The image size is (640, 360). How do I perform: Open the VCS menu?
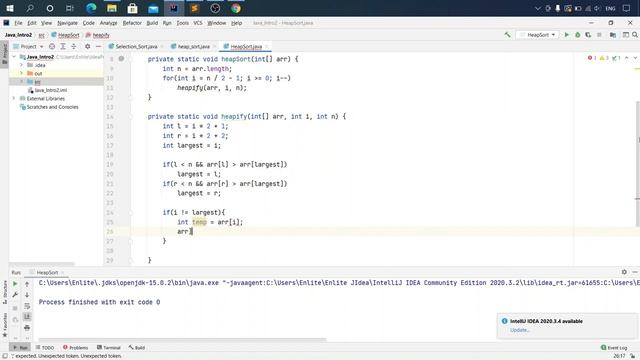coord(198,23)
